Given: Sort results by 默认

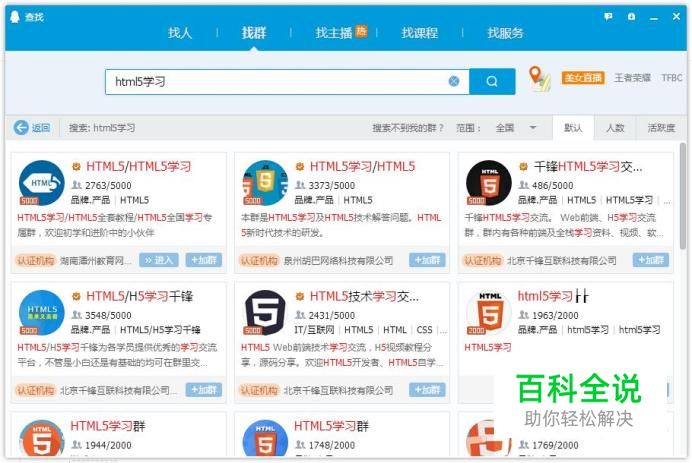Looking at the screenshot, I should [x=573, y=128].
